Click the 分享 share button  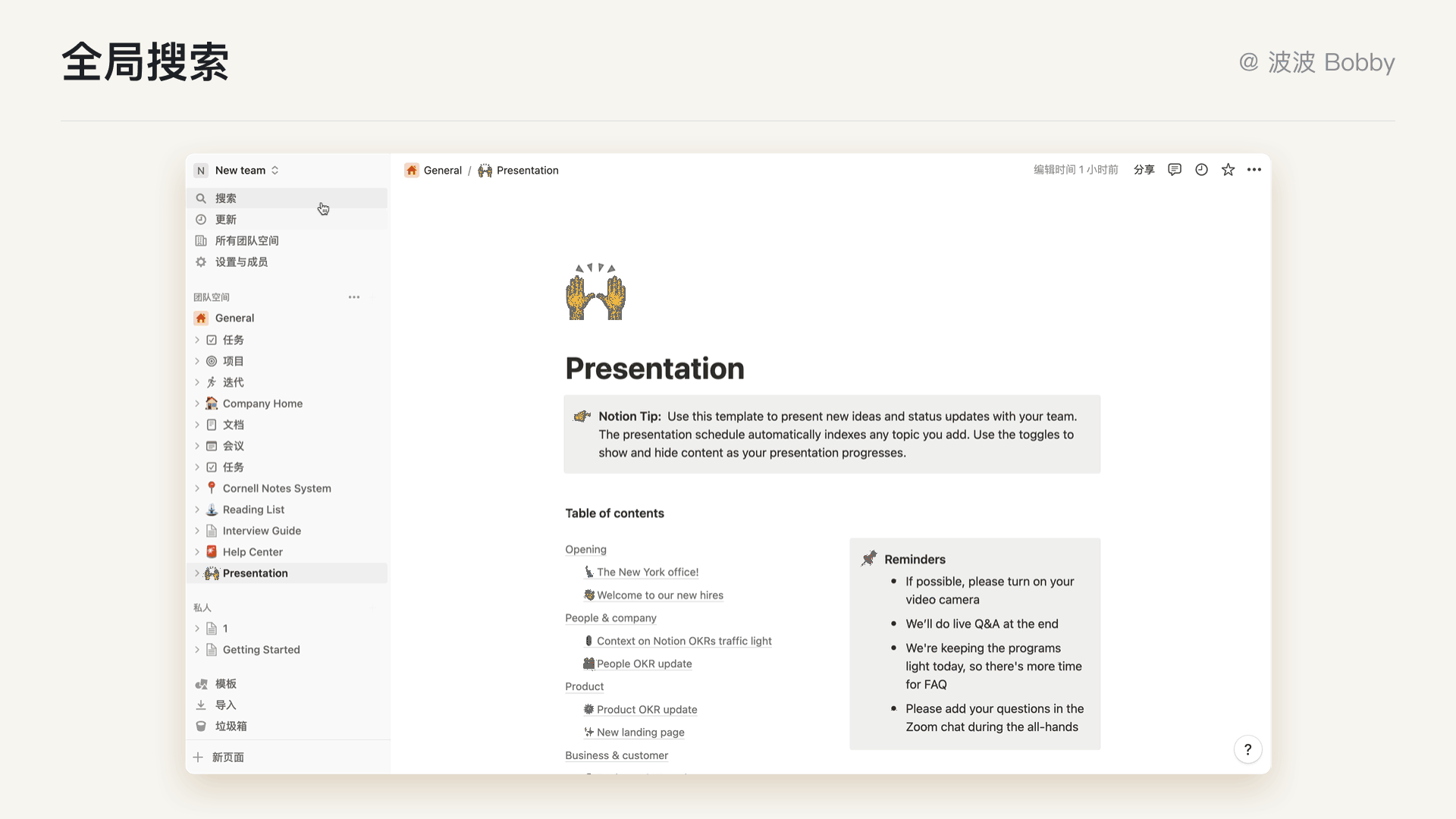1144,170
